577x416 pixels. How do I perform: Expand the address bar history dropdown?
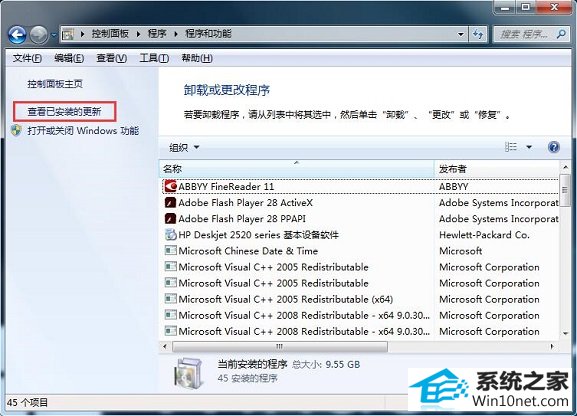[461, 35]
